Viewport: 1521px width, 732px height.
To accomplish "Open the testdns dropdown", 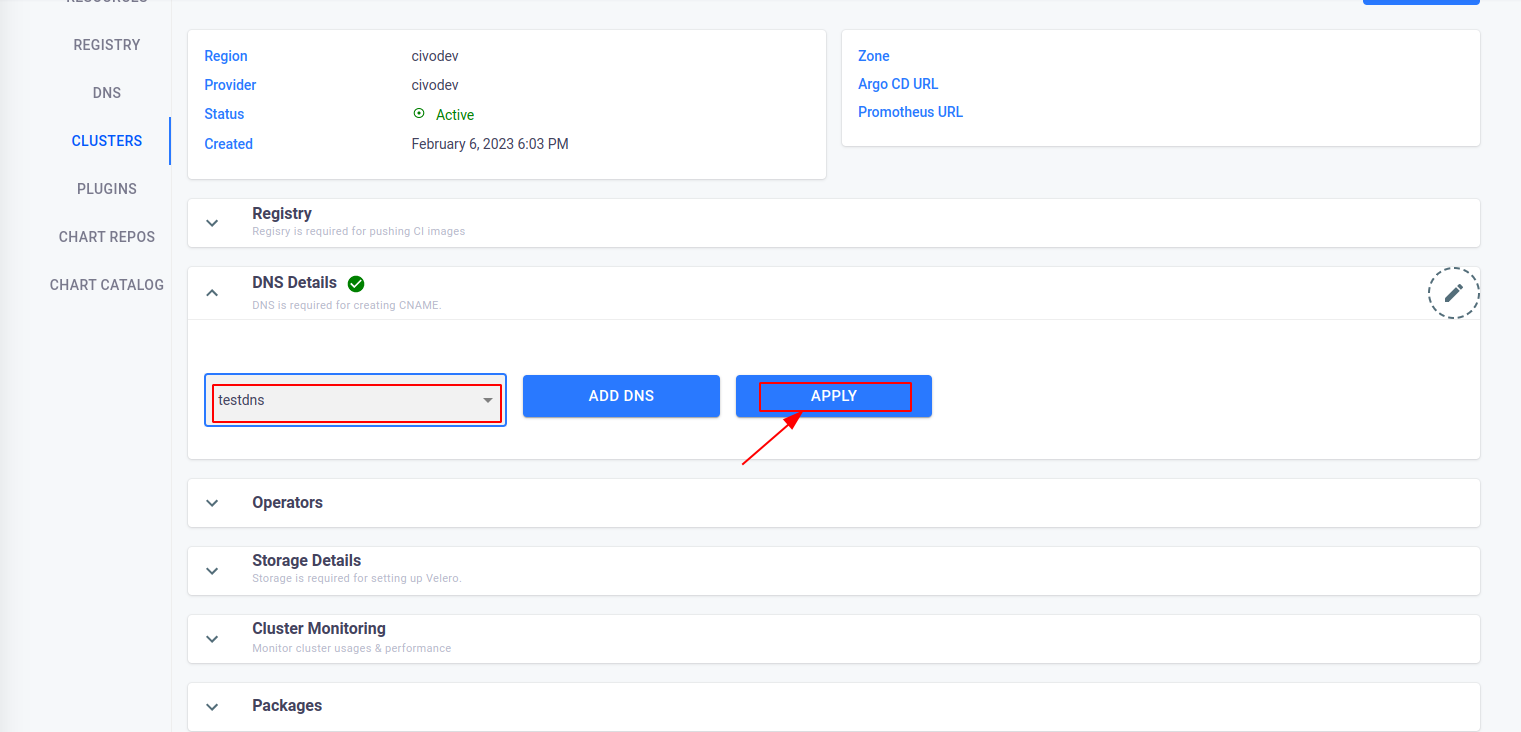I will coord(356,400).
